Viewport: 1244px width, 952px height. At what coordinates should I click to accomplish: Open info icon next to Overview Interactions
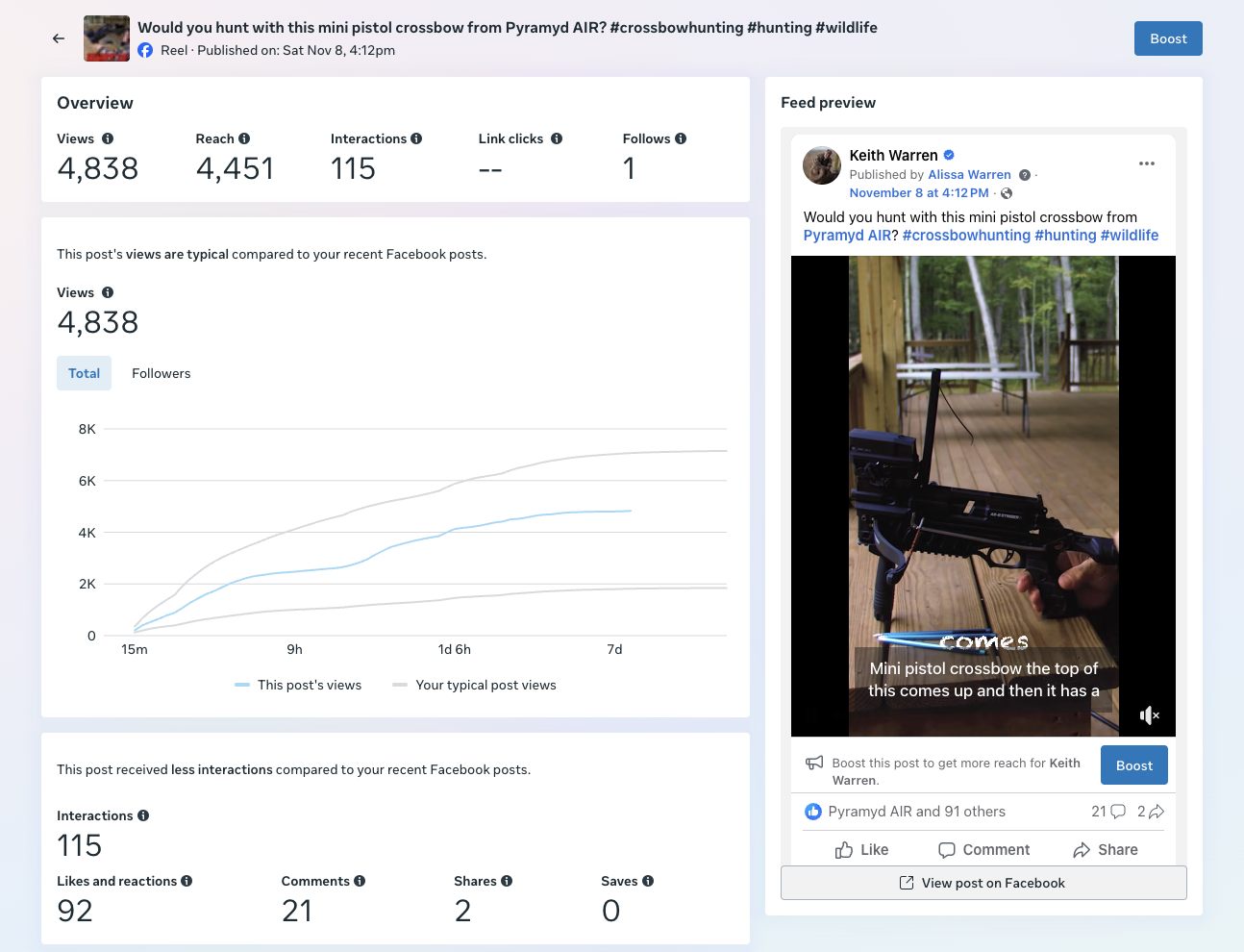click(416, 138)
